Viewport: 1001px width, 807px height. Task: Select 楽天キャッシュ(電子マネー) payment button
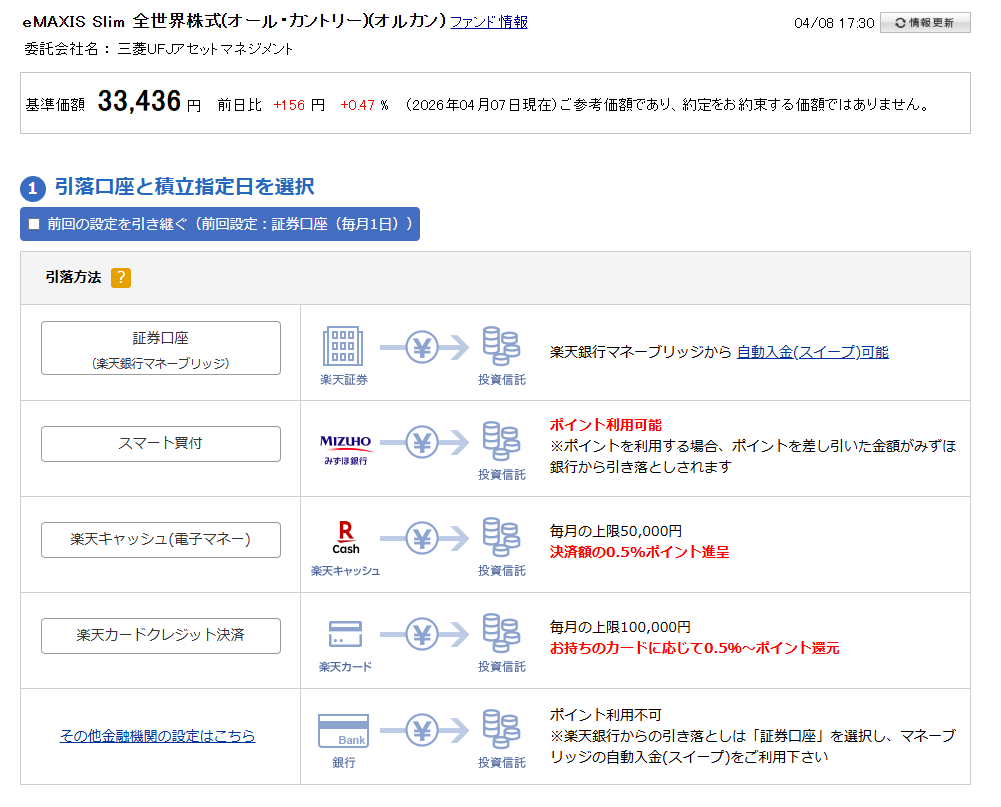pos(161,540)
